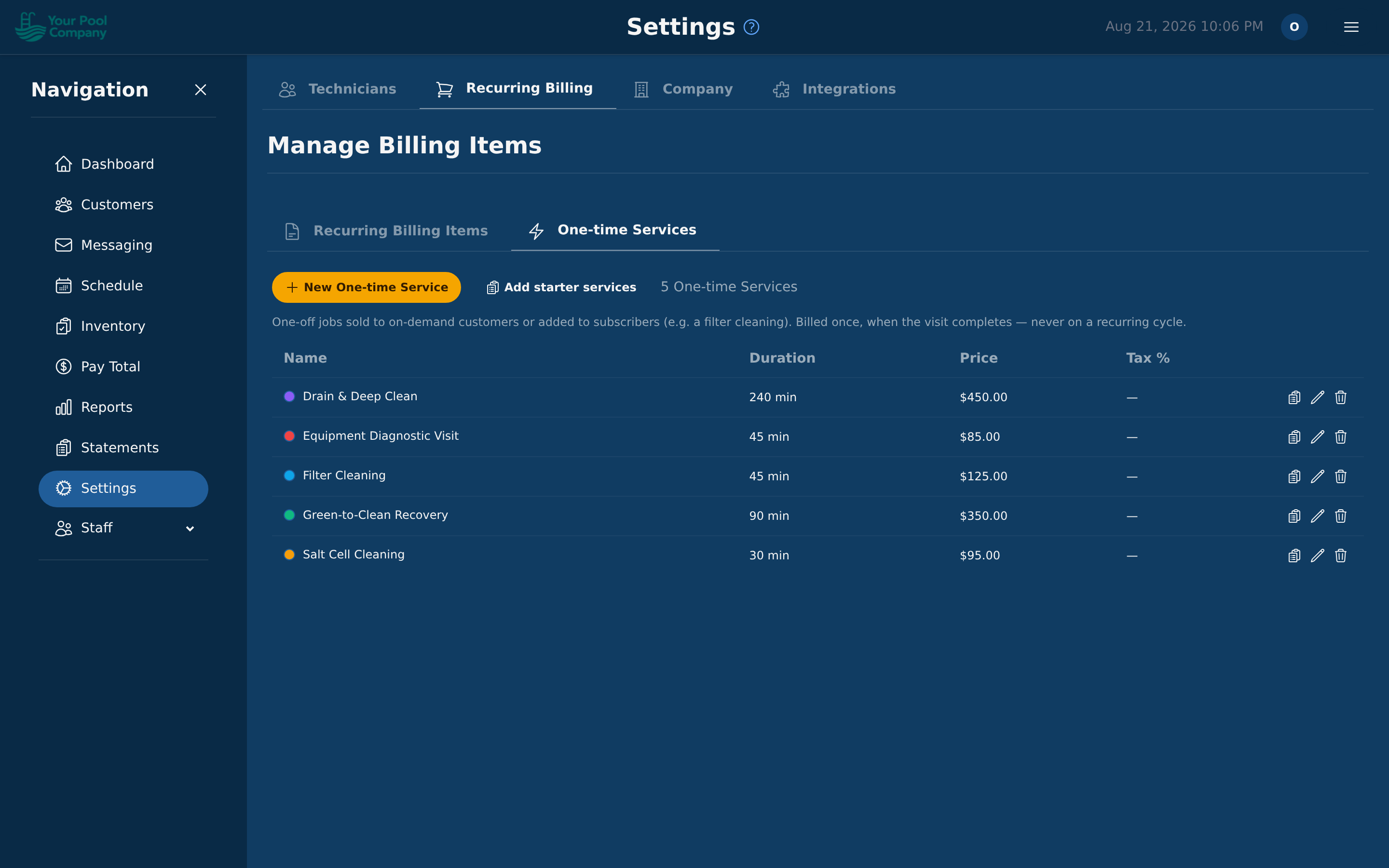Delete the Green-to-Clean Recovery service

[x=1340, y=516]
